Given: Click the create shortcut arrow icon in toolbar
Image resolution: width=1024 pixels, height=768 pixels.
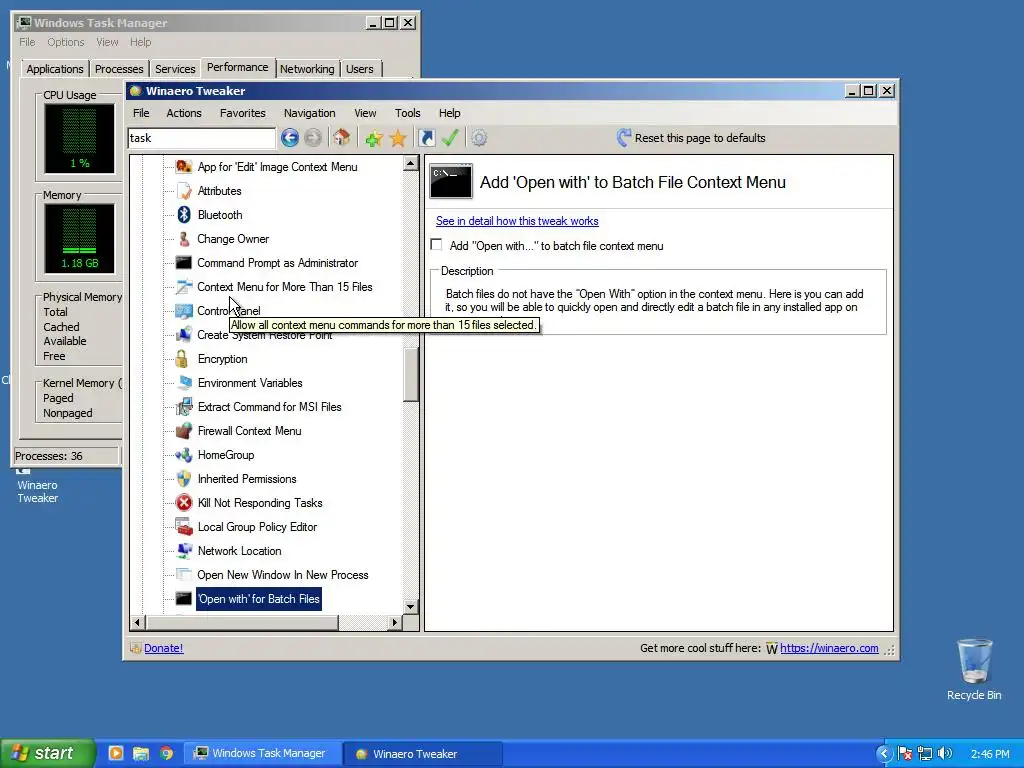Looking at the screenshot, I should [x=426, y=138].
